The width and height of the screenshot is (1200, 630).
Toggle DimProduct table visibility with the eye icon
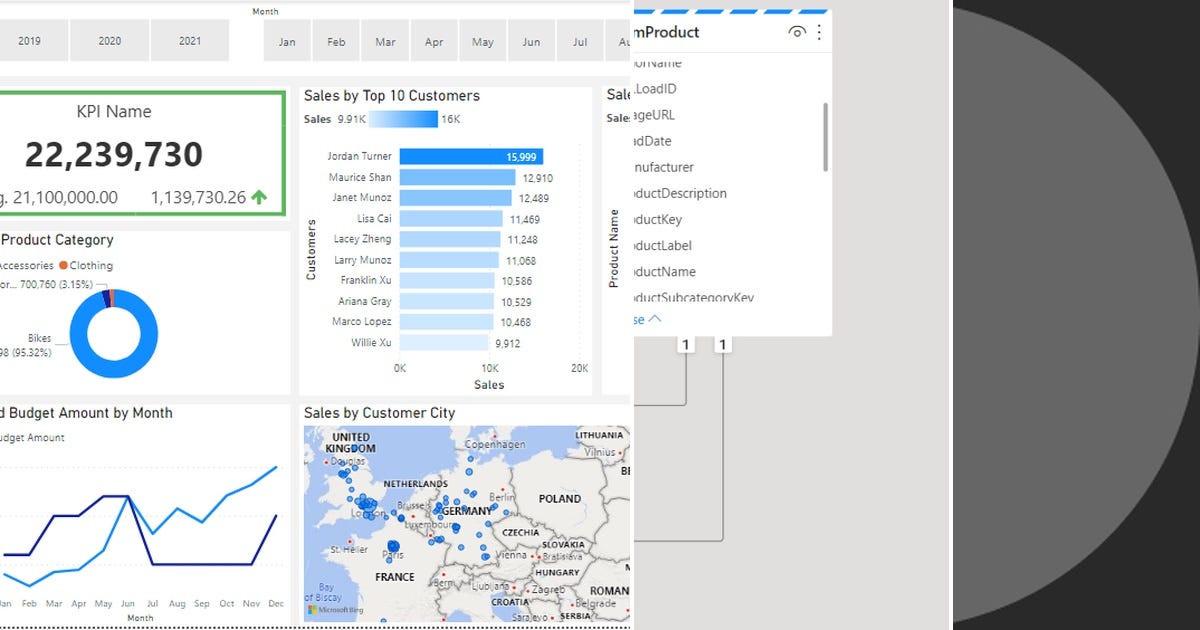coord(797,31)
